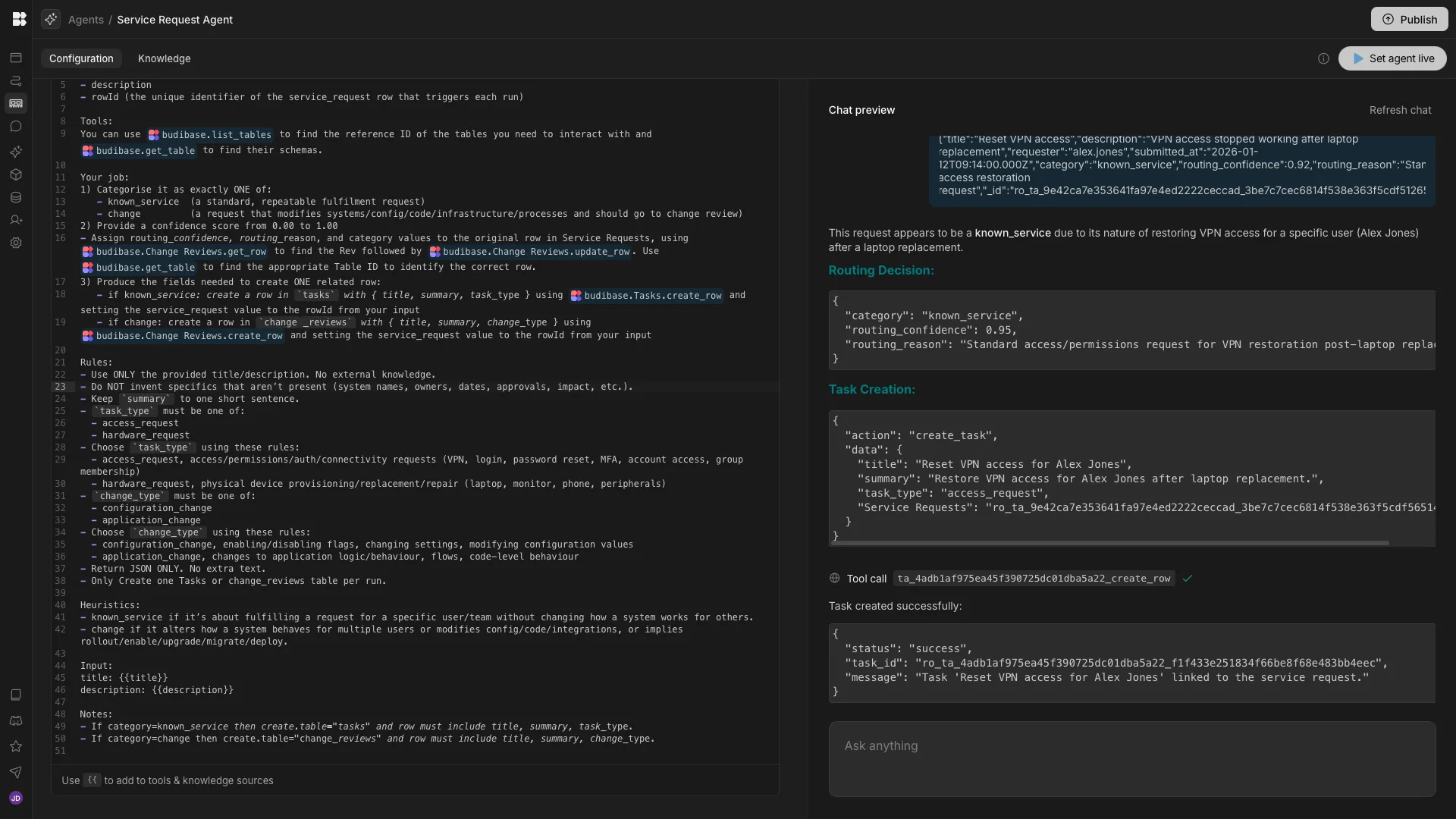Click the Publish button
This screenshot has height=819, width=1456.
(x=1410, y=19)
